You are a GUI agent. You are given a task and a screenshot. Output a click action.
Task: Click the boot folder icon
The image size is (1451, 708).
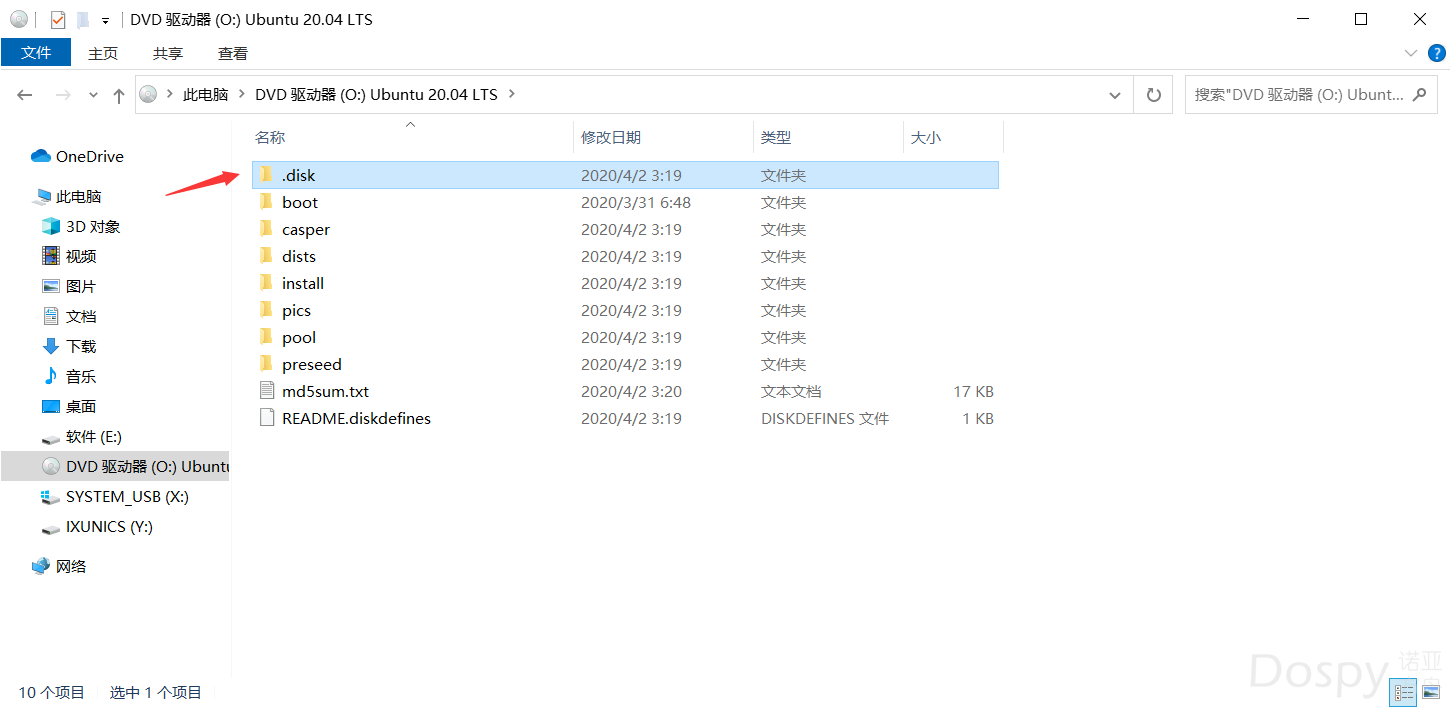pos(266,202)
